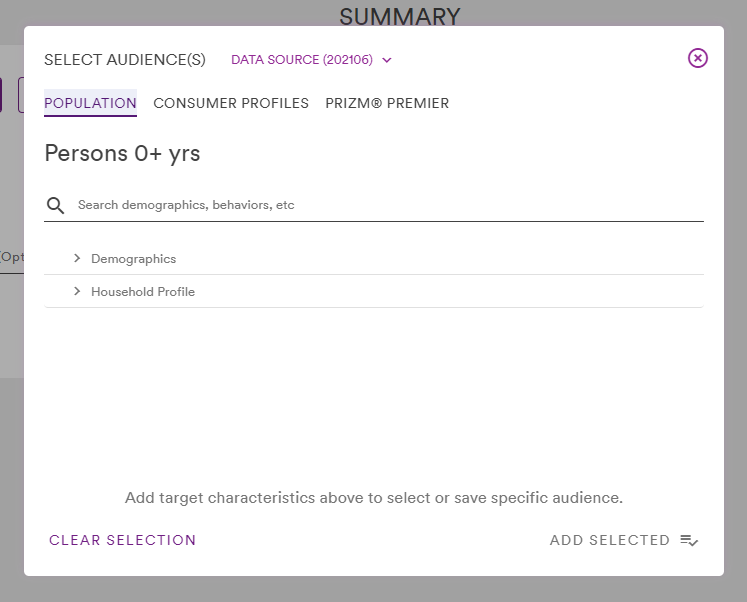Click the magnifying glass search icon

[55, 205]
